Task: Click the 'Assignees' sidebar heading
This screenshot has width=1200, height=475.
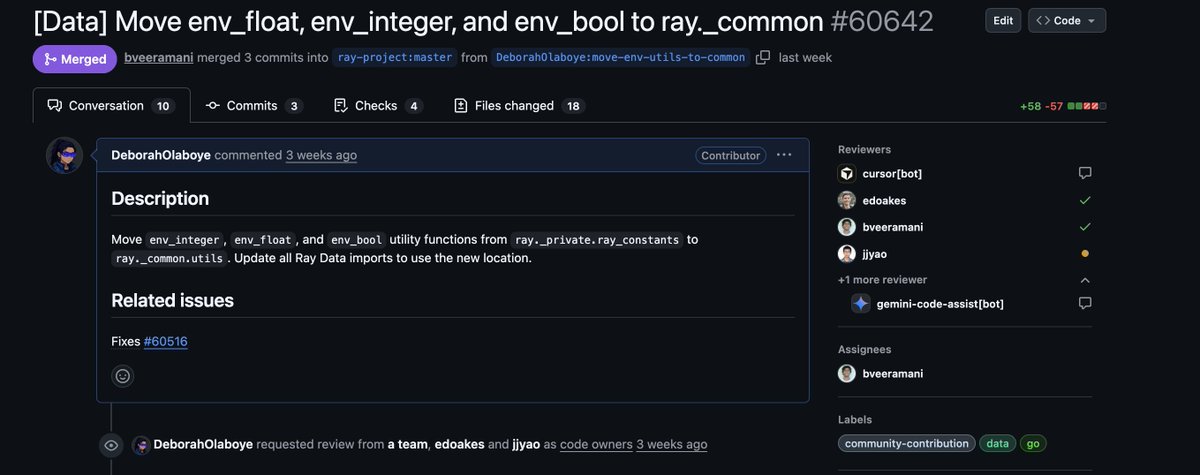Action: pos(865,349)
